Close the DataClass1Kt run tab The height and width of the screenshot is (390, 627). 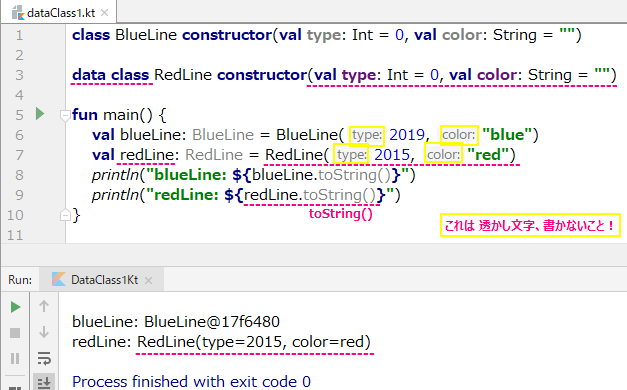(148, 280)
